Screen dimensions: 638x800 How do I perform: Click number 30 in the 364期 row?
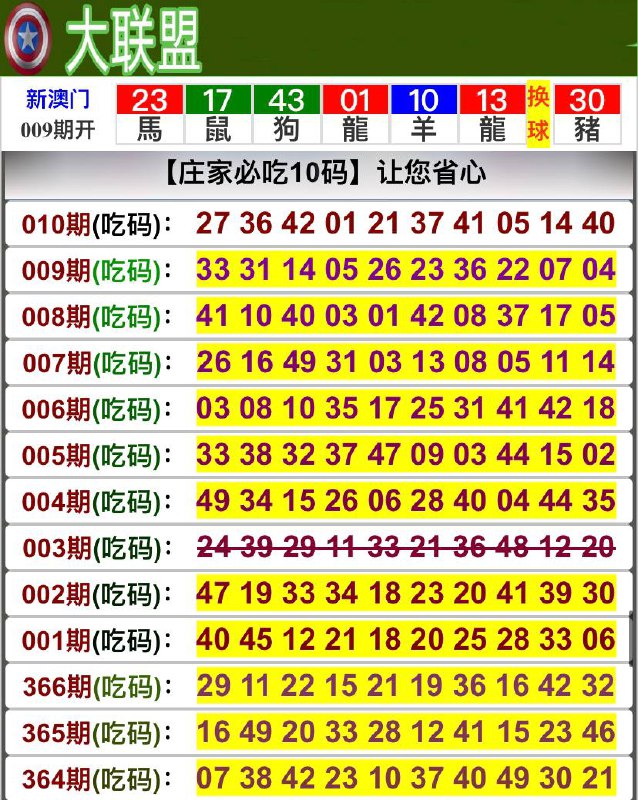click(x=556, y=778)
